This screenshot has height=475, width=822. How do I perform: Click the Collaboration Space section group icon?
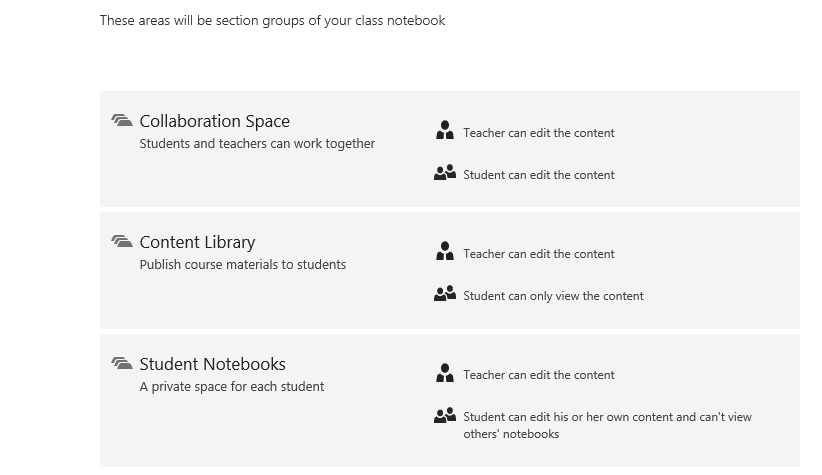pyautogui.click(x=122, y=120)
